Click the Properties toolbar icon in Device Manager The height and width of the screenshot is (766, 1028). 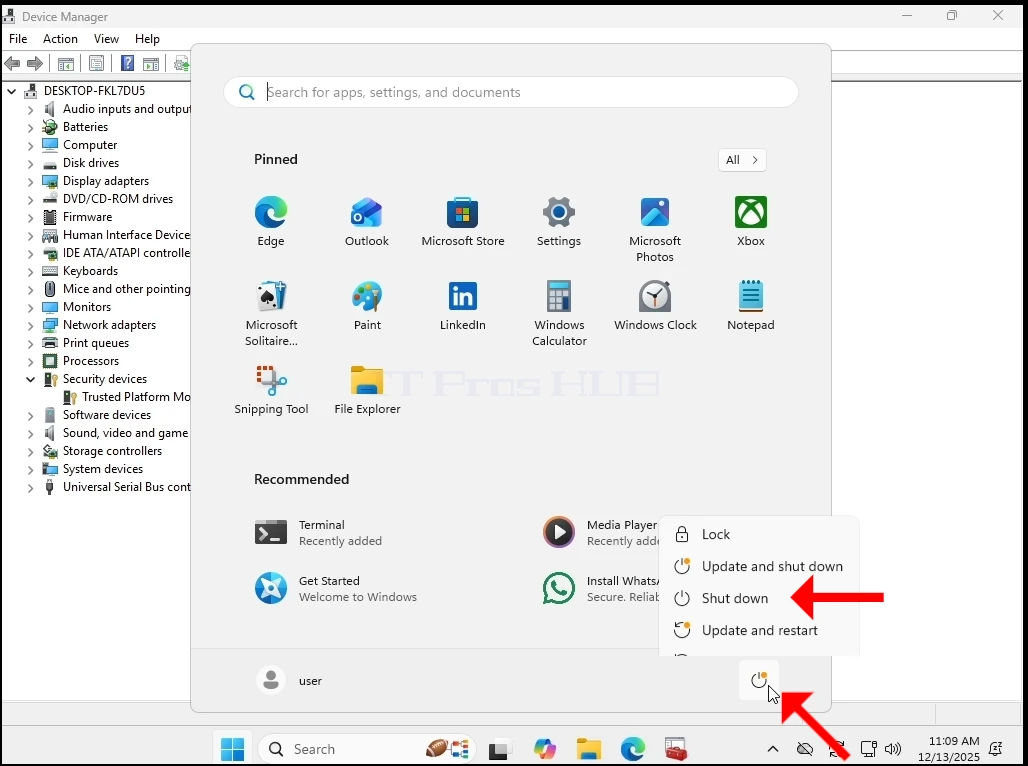tap(96, 64)
